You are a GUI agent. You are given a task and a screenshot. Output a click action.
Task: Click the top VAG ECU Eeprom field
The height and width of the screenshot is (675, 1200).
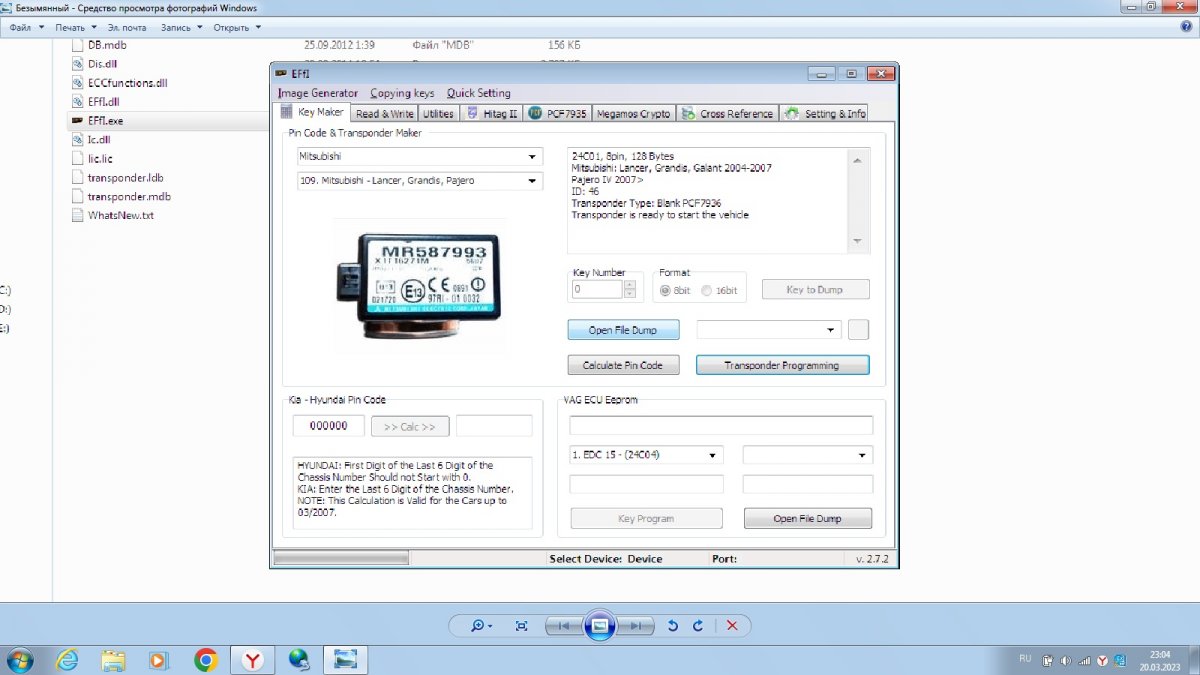721,425
